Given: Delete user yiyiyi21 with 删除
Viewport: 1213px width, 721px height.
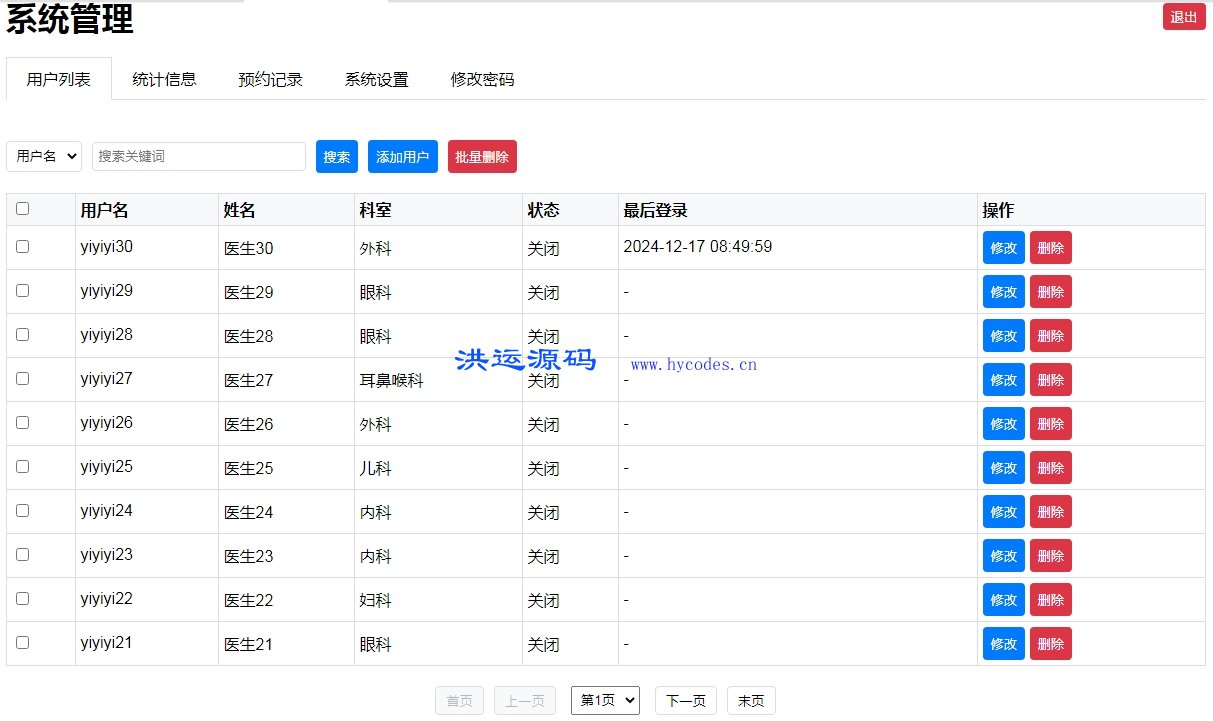Looking at the screenshot, I should click(x=1050, y=643).
